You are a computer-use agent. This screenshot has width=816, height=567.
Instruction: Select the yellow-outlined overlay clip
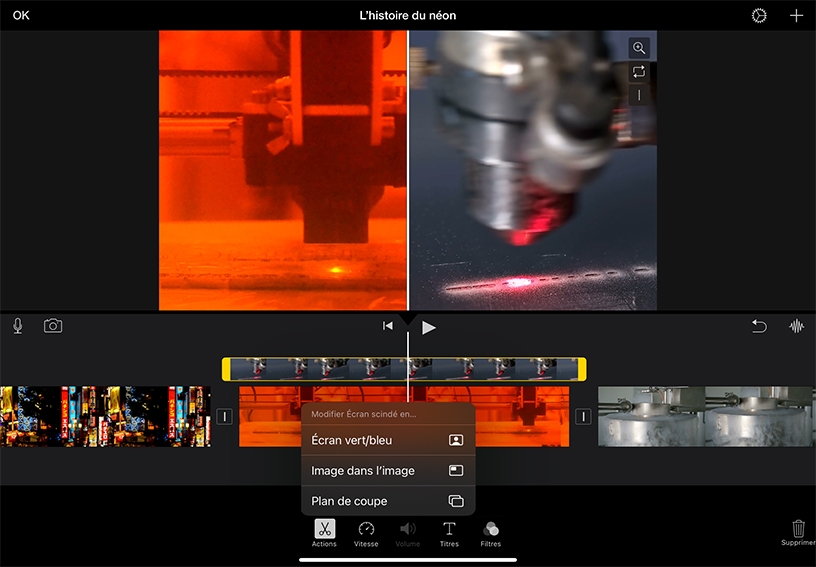coord(404,369)
